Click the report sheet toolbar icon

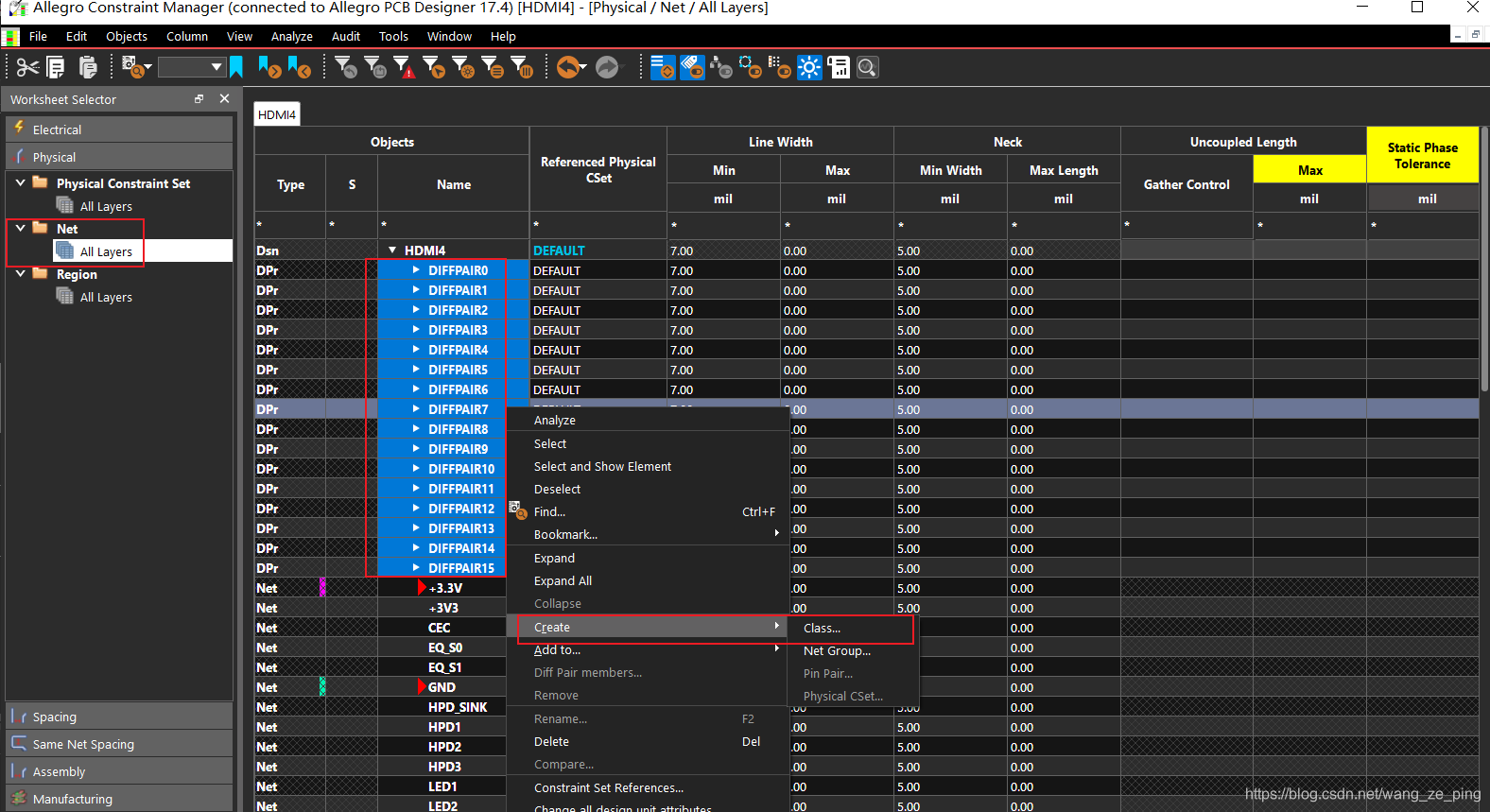(839, 68)
